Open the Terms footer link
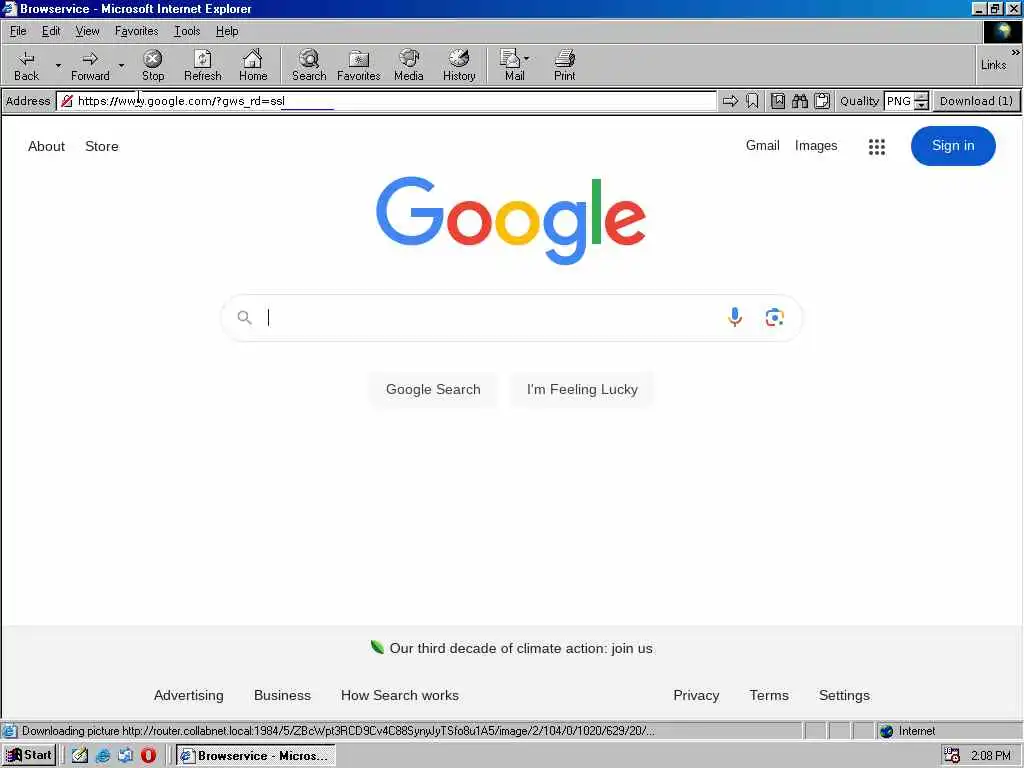The image size is (1024, 768). click(x=769, y=696)
